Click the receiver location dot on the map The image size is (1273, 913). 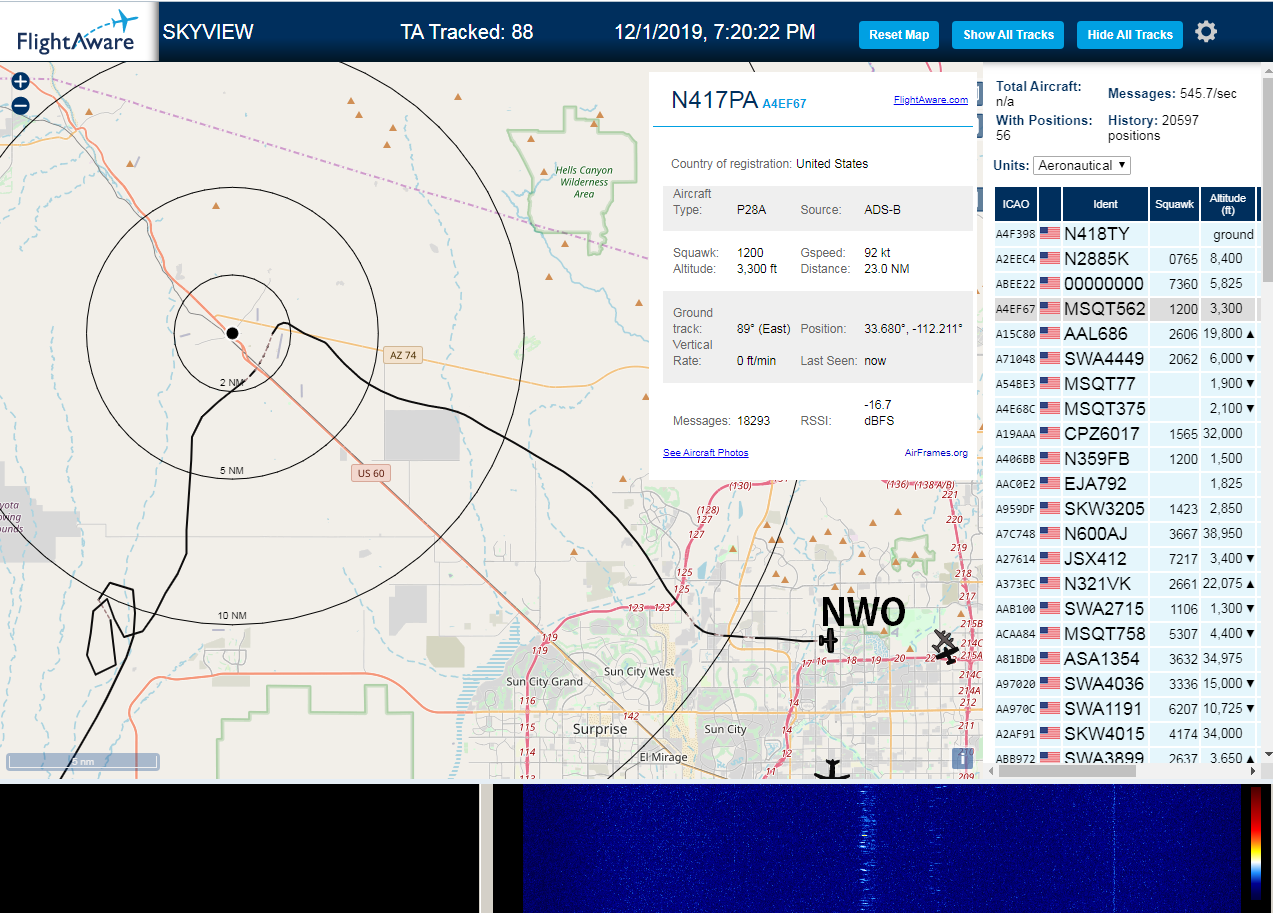point(232,333)
